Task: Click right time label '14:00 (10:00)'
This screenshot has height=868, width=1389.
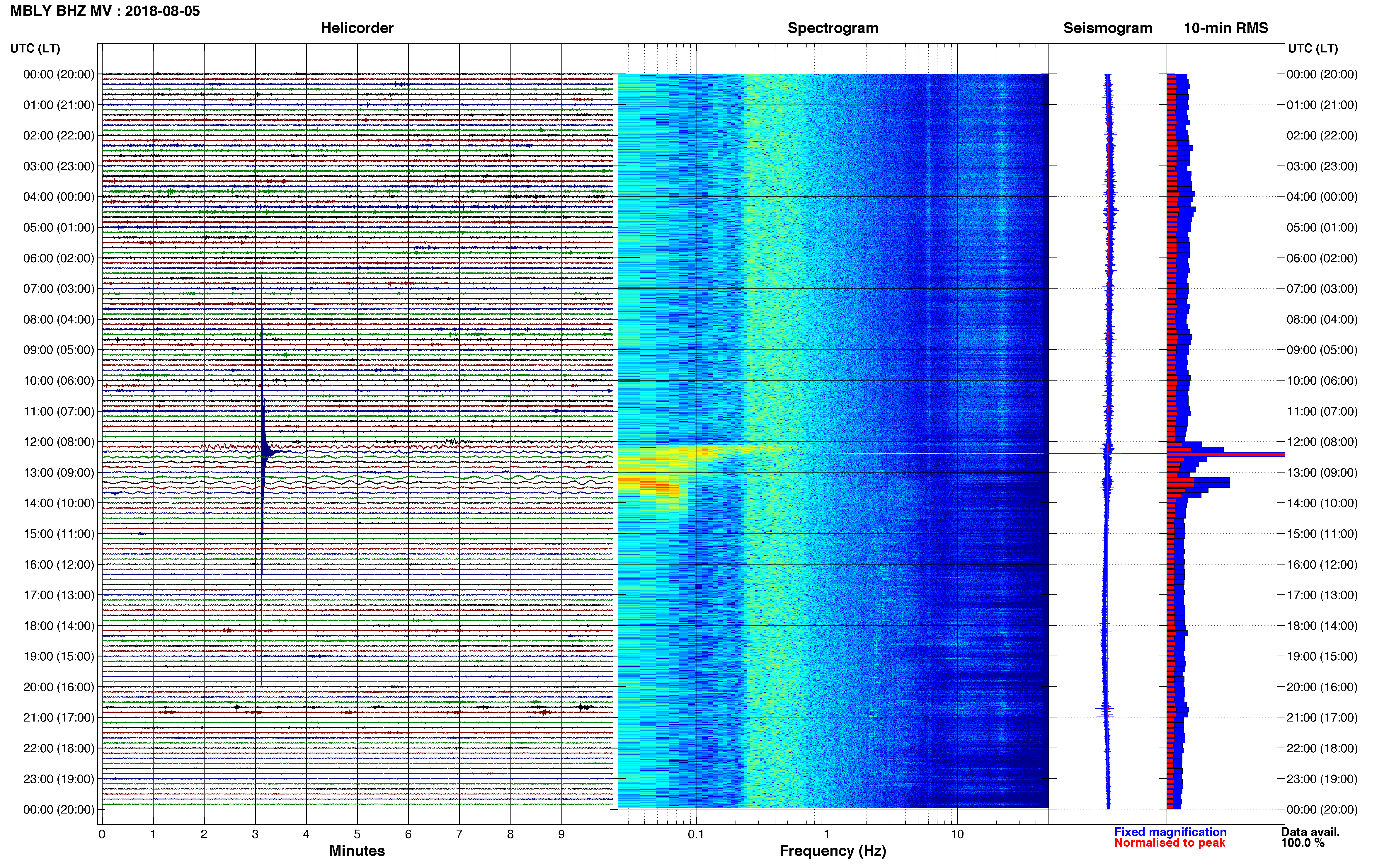Action: (x=1322, y=504)
